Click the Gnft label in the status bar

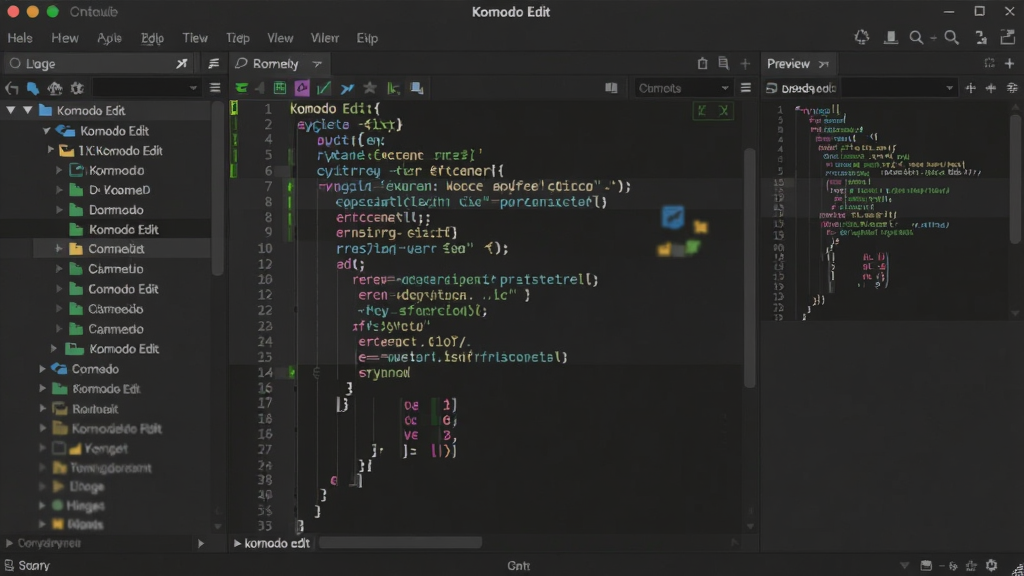[x=519, y=566]
